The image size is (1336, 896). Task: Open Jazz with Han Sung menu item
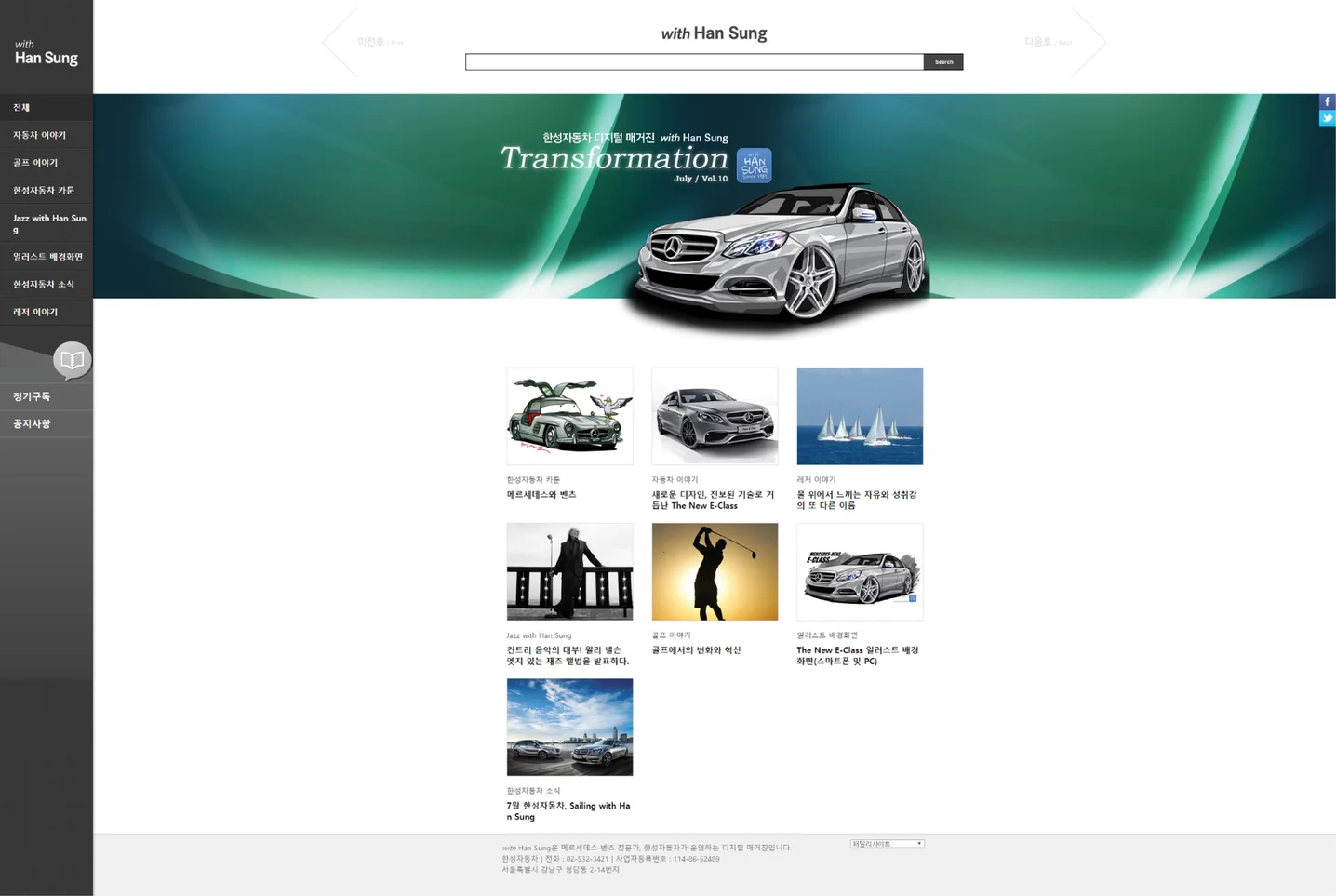point(47,223)
